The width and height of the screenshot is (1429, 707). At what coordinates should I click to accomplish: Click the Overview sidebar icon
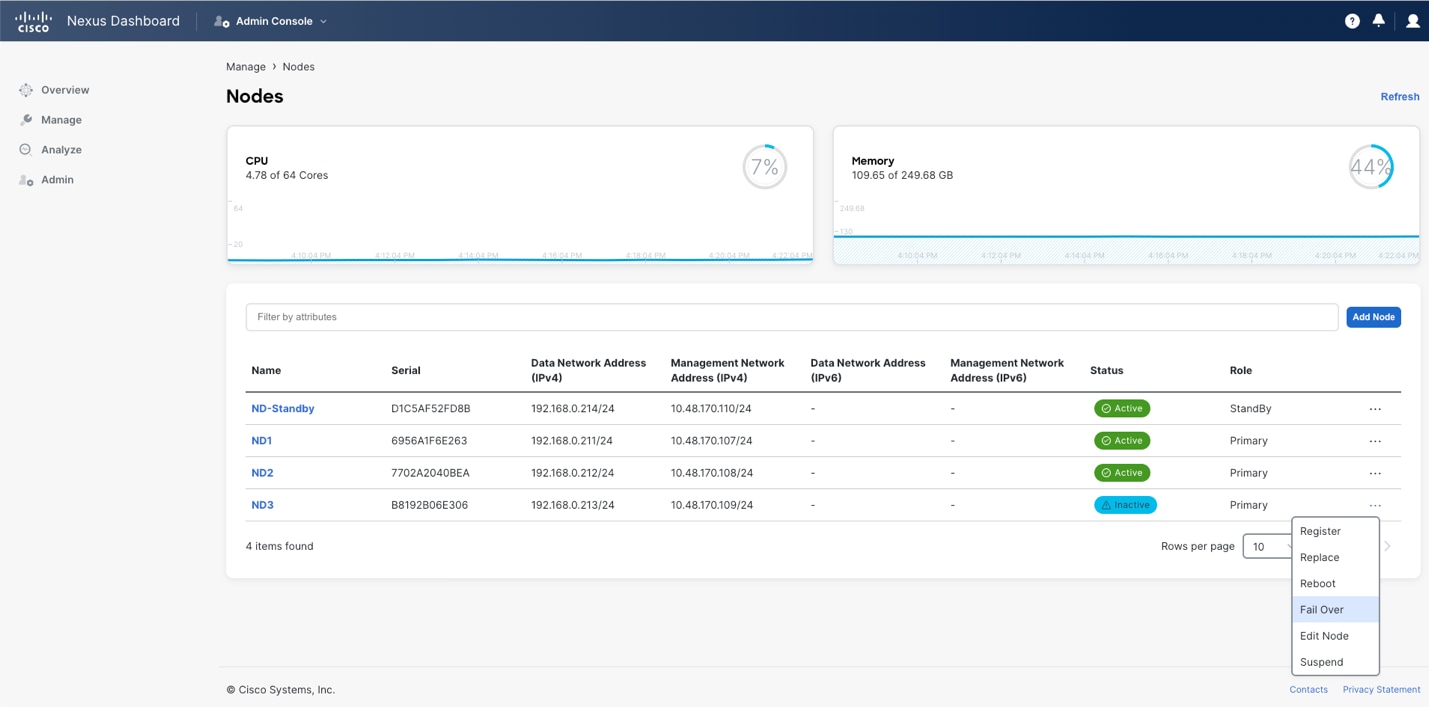pyautogui.click(x=26, y=90)
